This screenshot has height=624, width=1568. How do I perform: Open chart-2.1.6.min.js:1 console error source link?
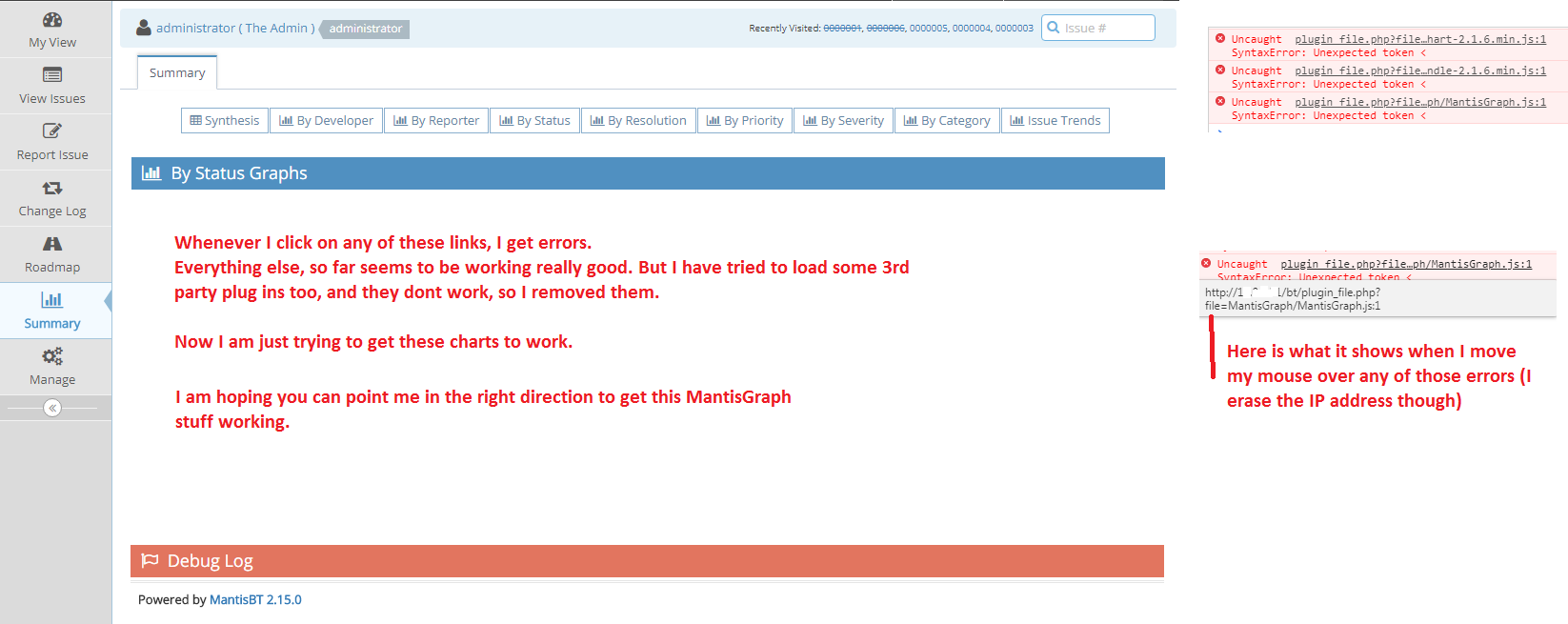[x=1420, y=39]
